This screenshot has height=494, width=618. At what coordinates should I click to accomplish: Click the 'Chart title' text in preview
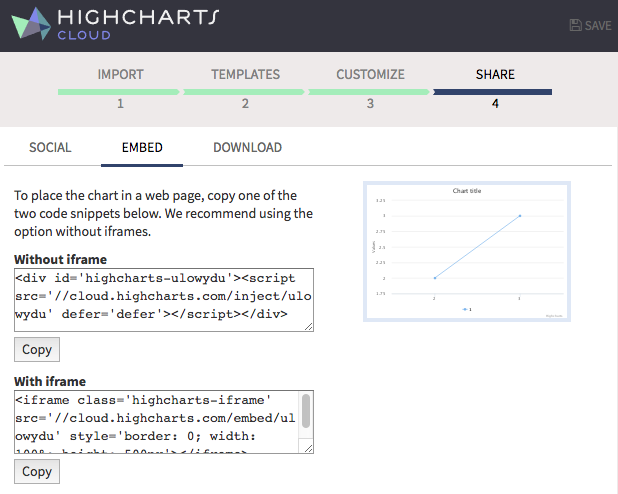[x=467, y=191]
